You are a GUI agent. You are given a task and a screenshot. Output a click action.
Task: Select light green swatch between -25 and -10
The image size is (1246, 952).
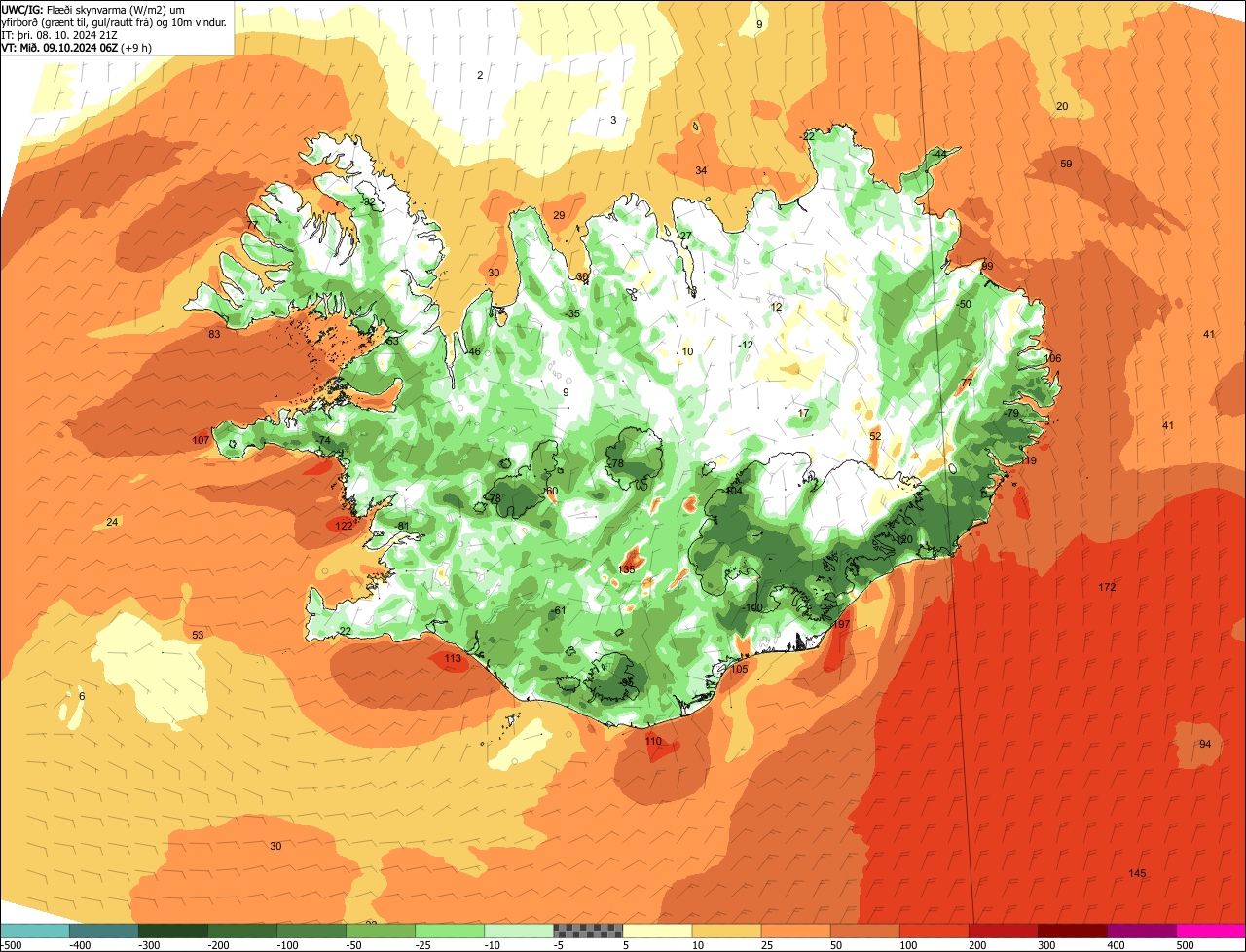click(450, 931)
